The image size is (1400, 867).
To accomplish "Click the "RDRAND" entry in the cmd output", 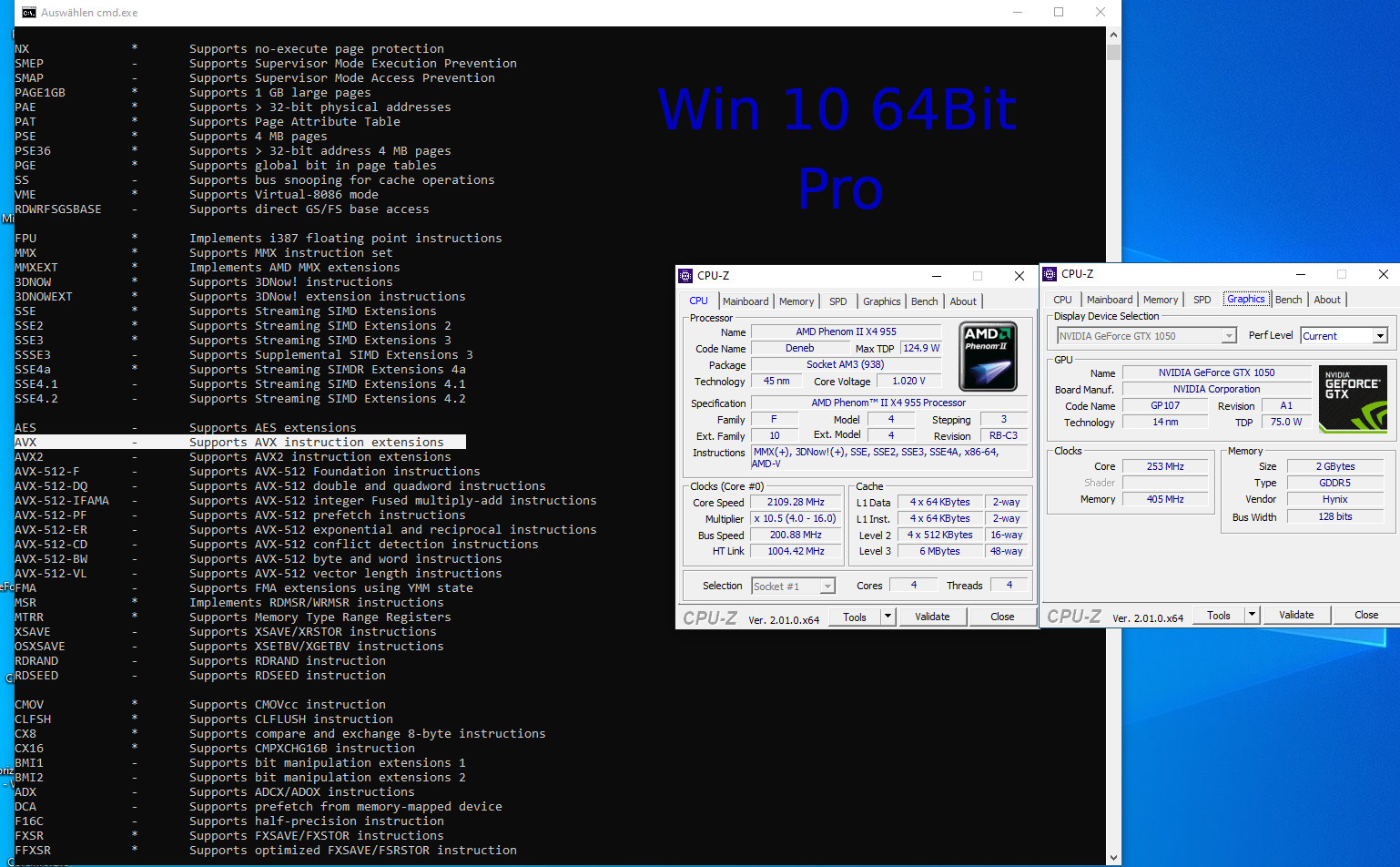I will tap(36, 660).
